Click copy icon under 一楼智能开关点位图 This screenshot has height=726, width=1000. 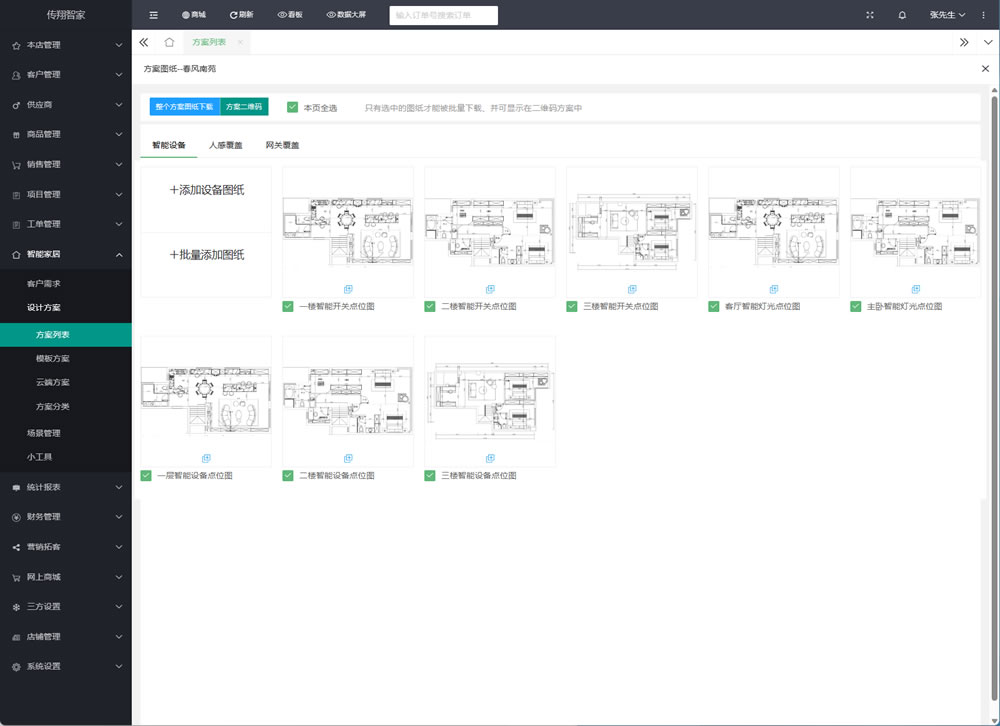[348, 289]
